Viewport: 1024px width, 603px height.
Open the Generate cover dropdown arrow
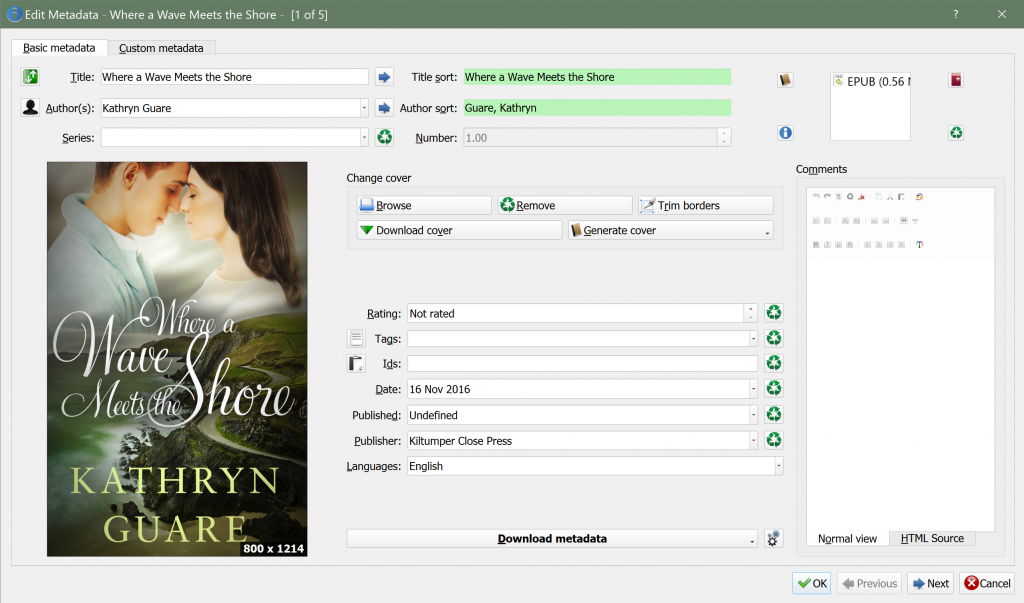point(767,231)
